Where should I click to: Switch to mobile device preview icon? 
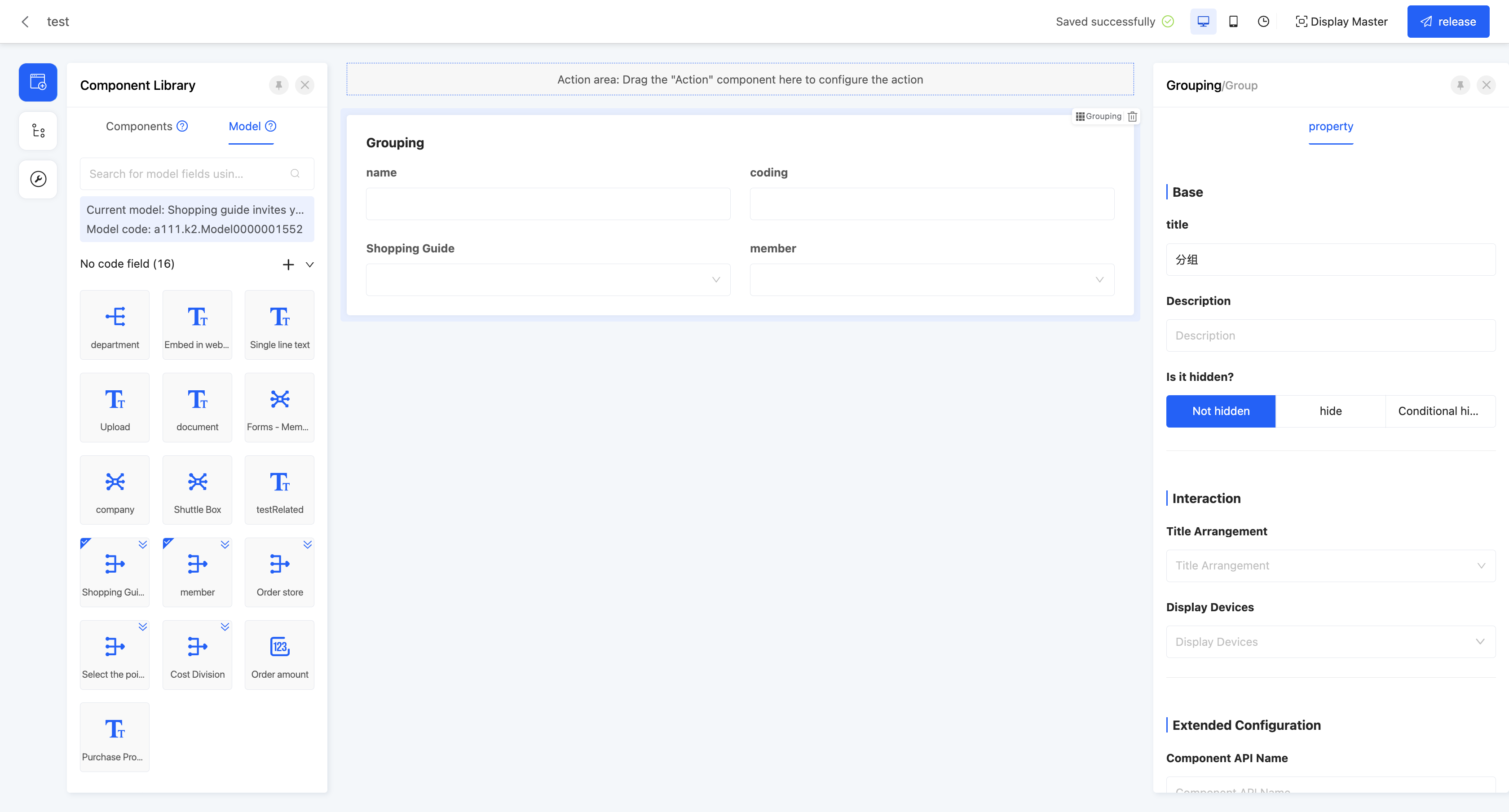(x=1233, y=22)
